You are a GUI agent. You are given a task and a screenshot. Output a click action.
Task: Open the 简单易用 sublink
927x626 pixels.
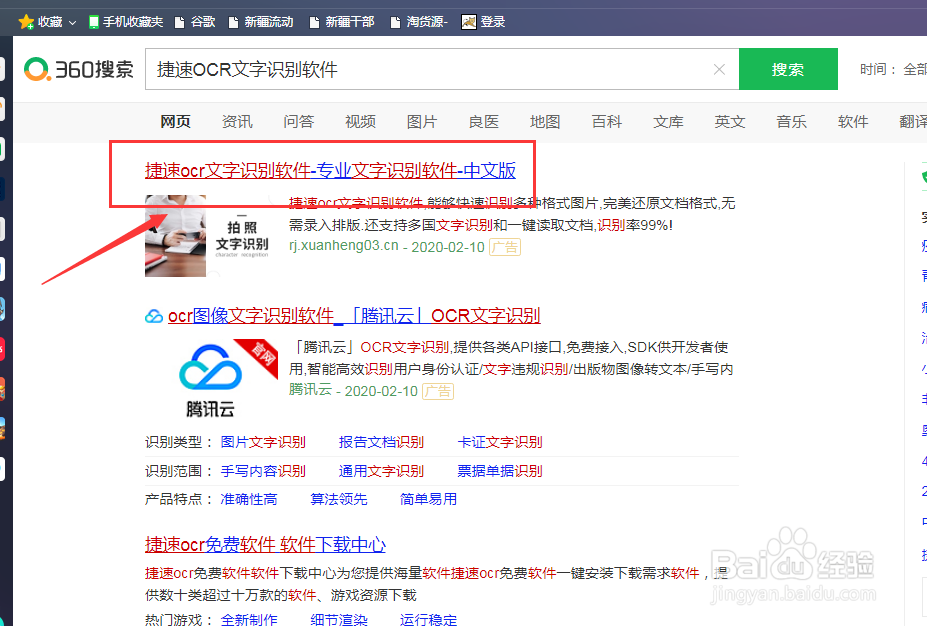click(x=429, y=499)
